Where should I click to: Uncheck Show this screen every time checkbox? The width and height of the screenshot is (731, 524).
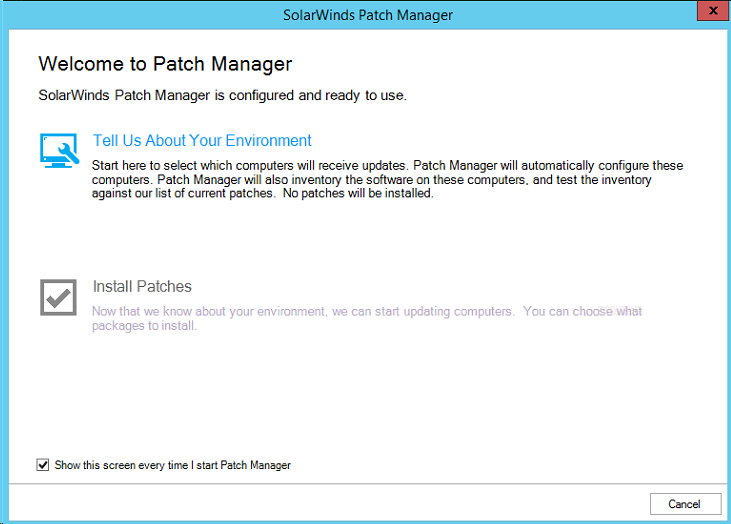[42, 465]
